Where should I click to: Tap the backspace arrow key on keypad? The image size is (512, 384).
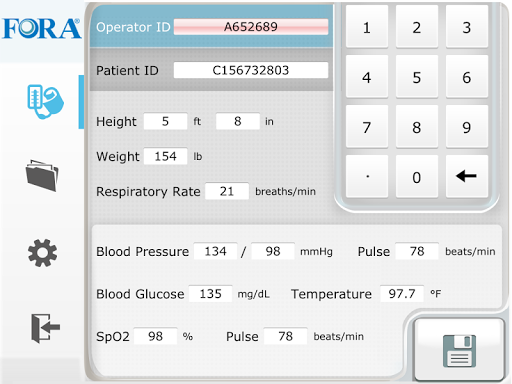click(467, 176)
